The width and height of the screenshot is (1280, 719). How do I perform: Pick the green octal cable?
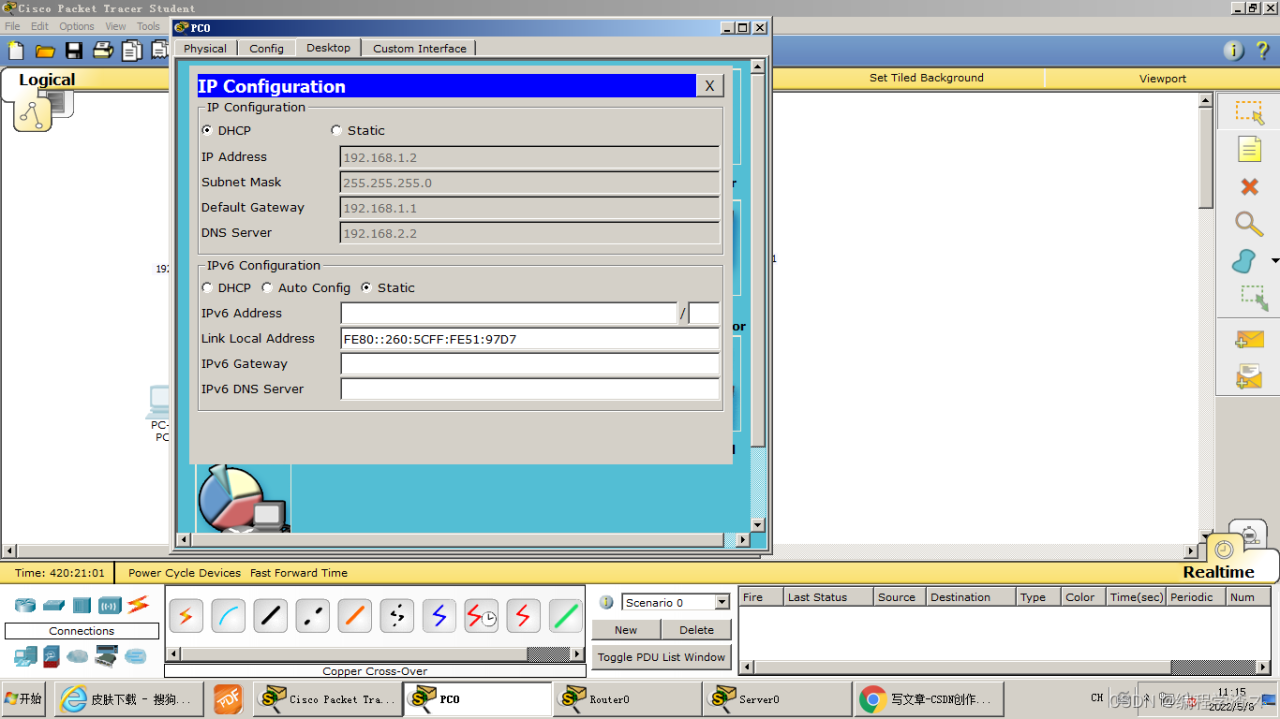(x=565, y=616)
